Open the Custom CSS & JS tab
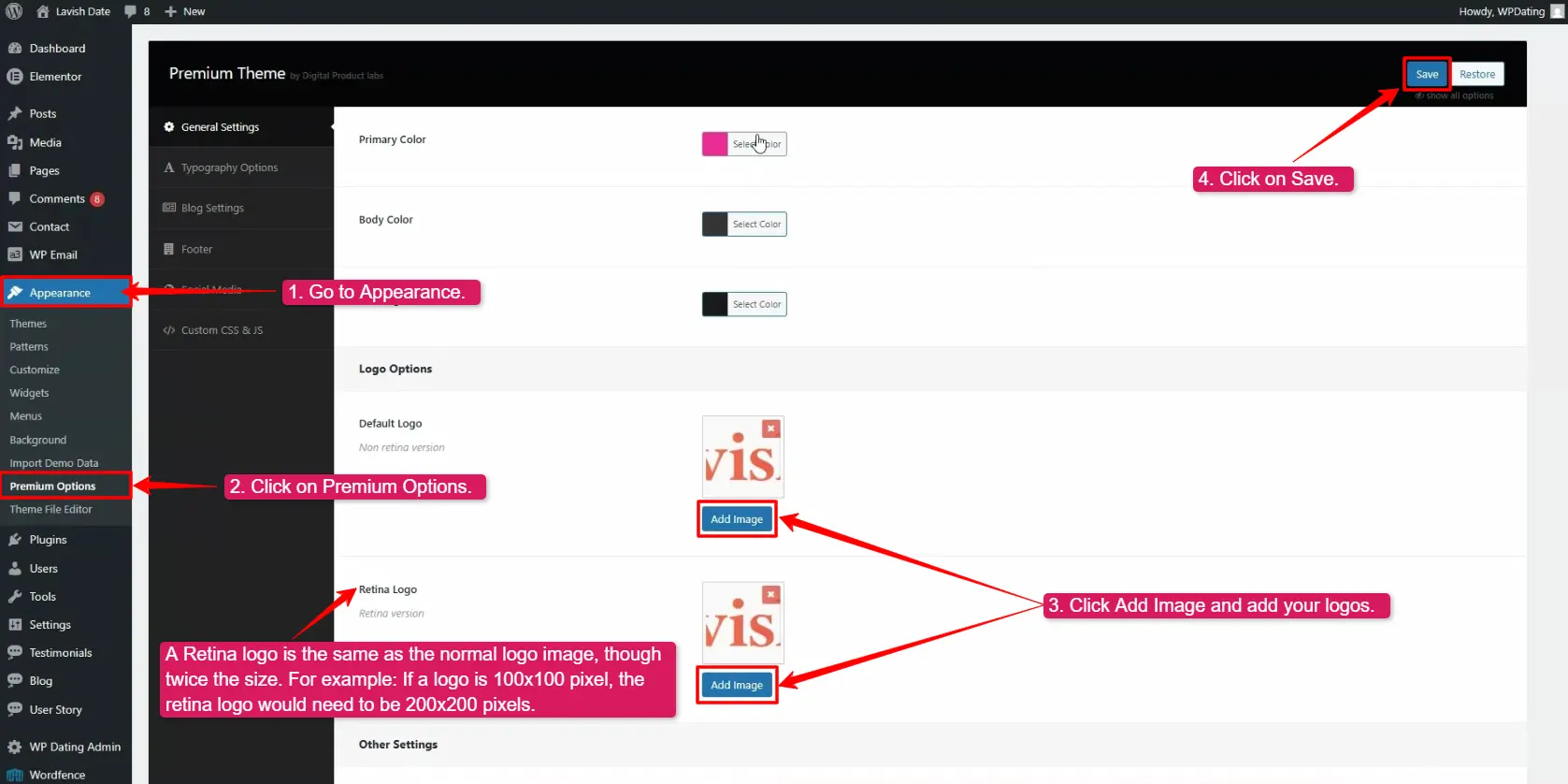Viewport: 1568px width, 784px height. click(x=222, y=330)
